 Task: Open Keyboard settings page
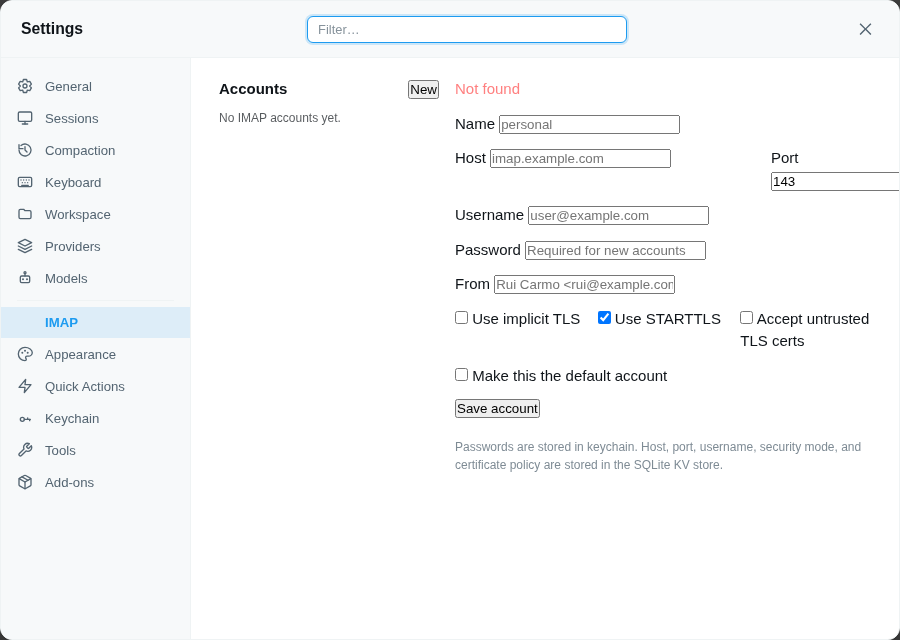coord(95,183)
